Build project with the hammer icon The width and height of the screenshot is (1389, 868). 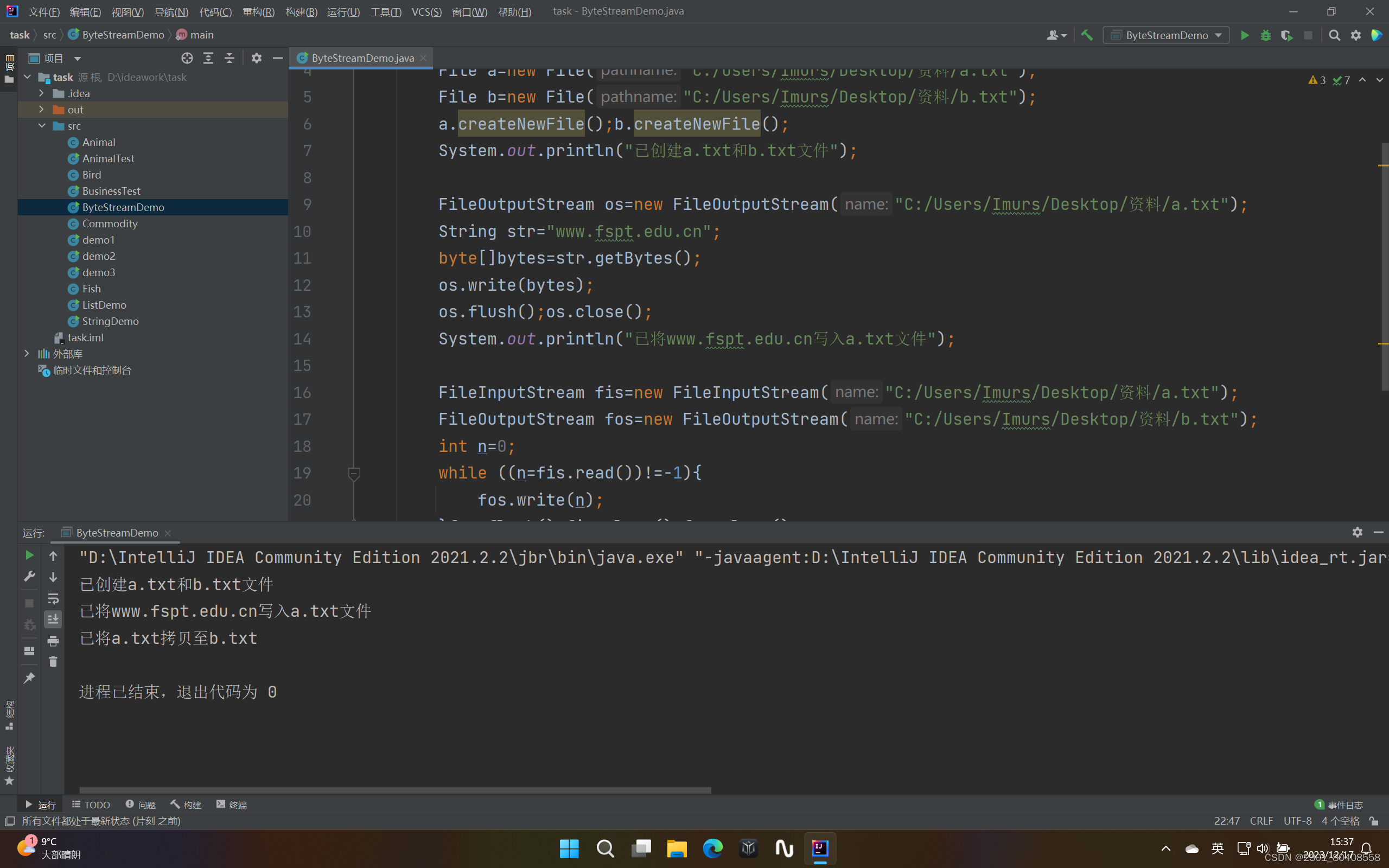pyautogui.click(x=1087, y=35)
